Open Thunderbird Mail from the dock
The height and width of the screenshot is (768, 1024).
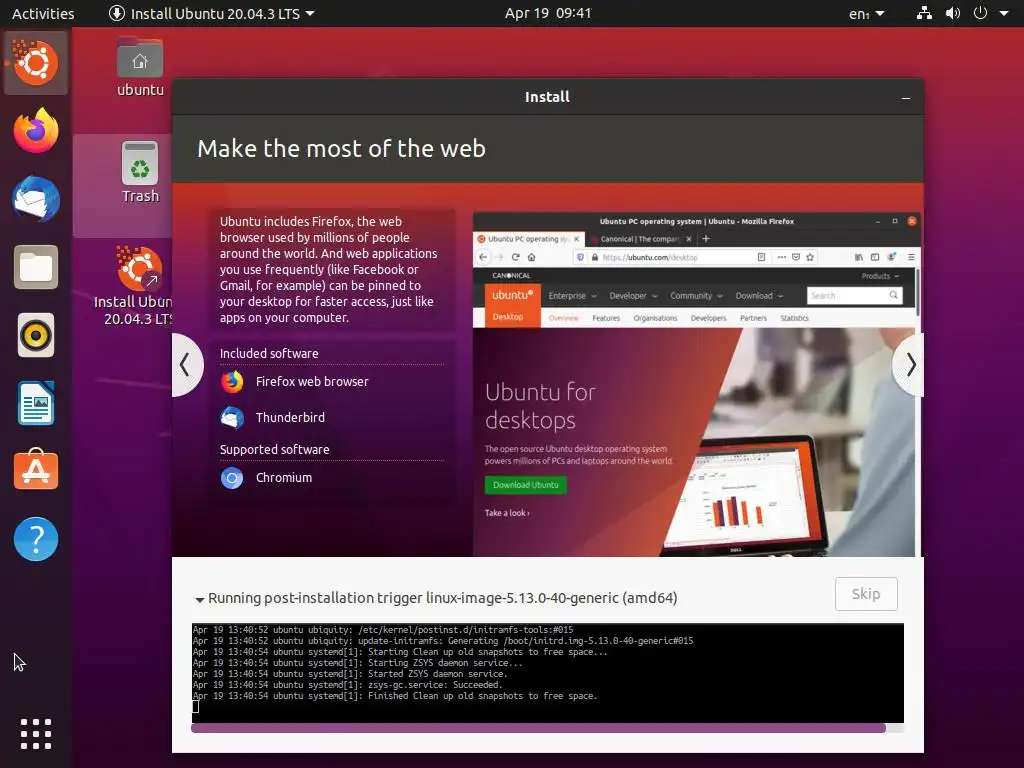(36, 199)
